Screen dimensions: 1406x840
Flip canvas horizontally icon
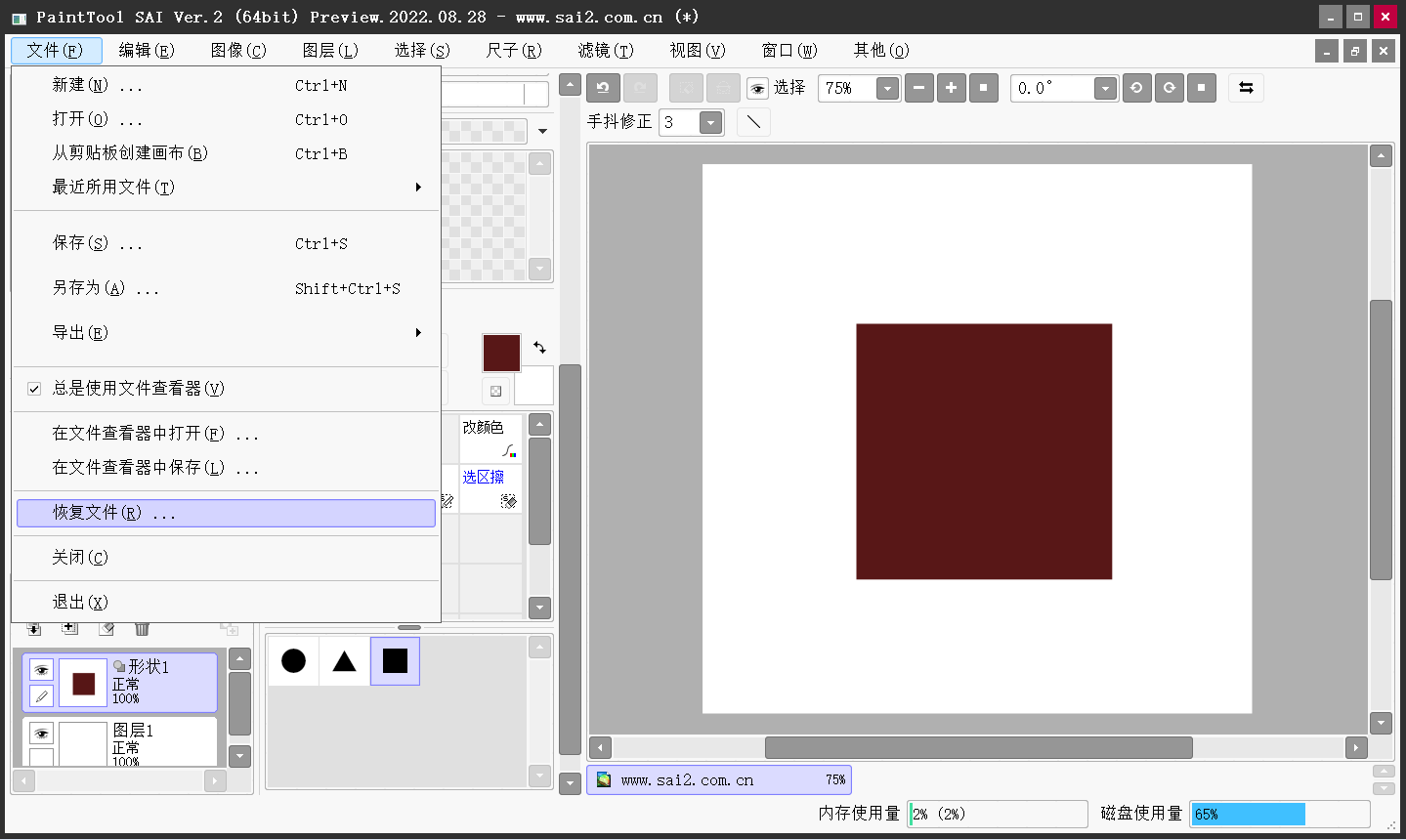click(1246, 88)
